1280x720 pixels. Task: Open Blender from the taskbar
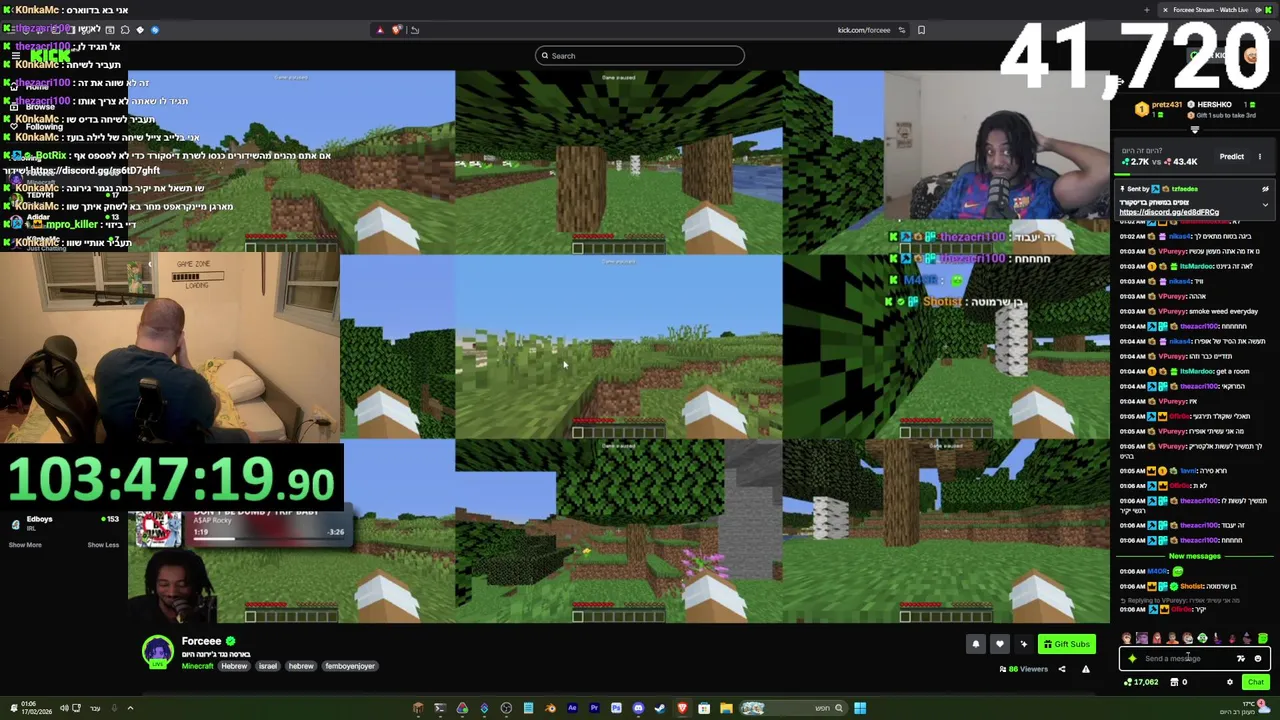click(x=551, y=708)
